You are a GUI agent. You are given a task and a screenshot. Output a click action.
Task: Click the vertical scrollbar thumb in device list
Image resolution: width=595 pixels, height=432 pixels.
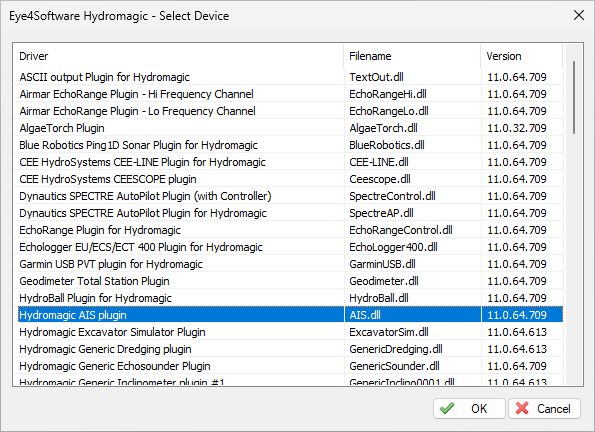click(574, 97)
